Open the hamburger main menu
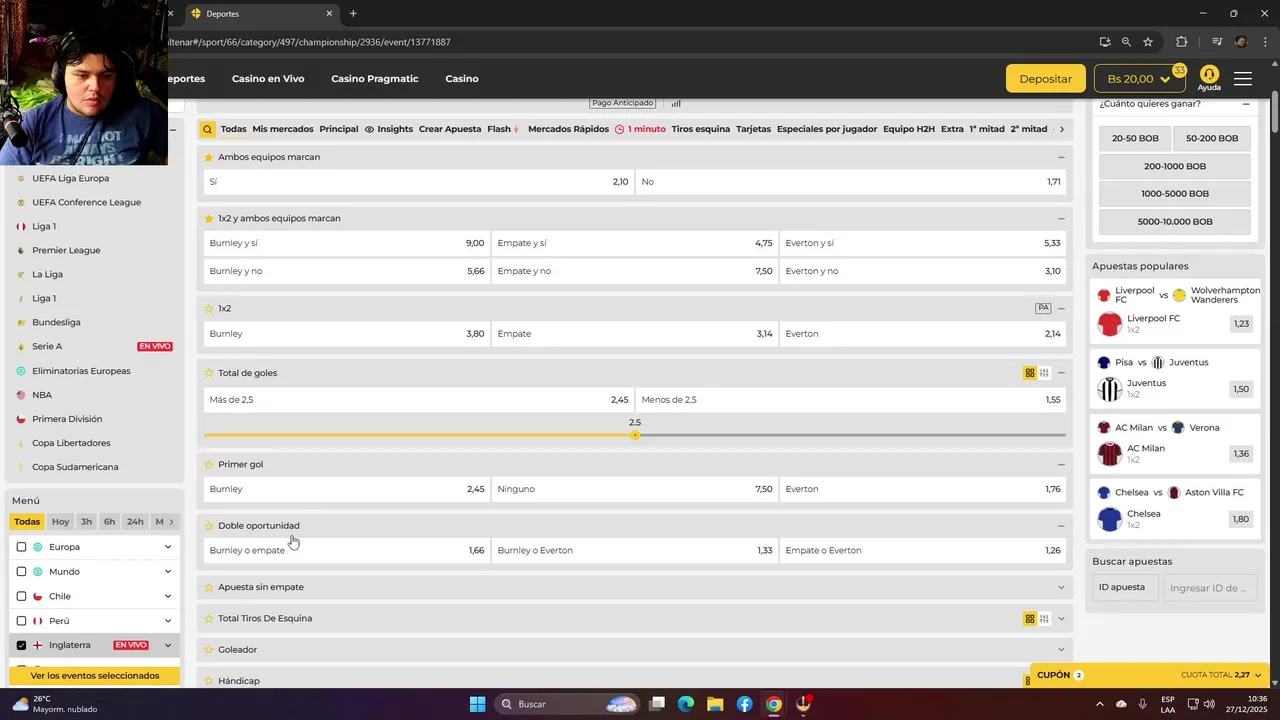The image size is (1280, 720). coord(1243,79)
